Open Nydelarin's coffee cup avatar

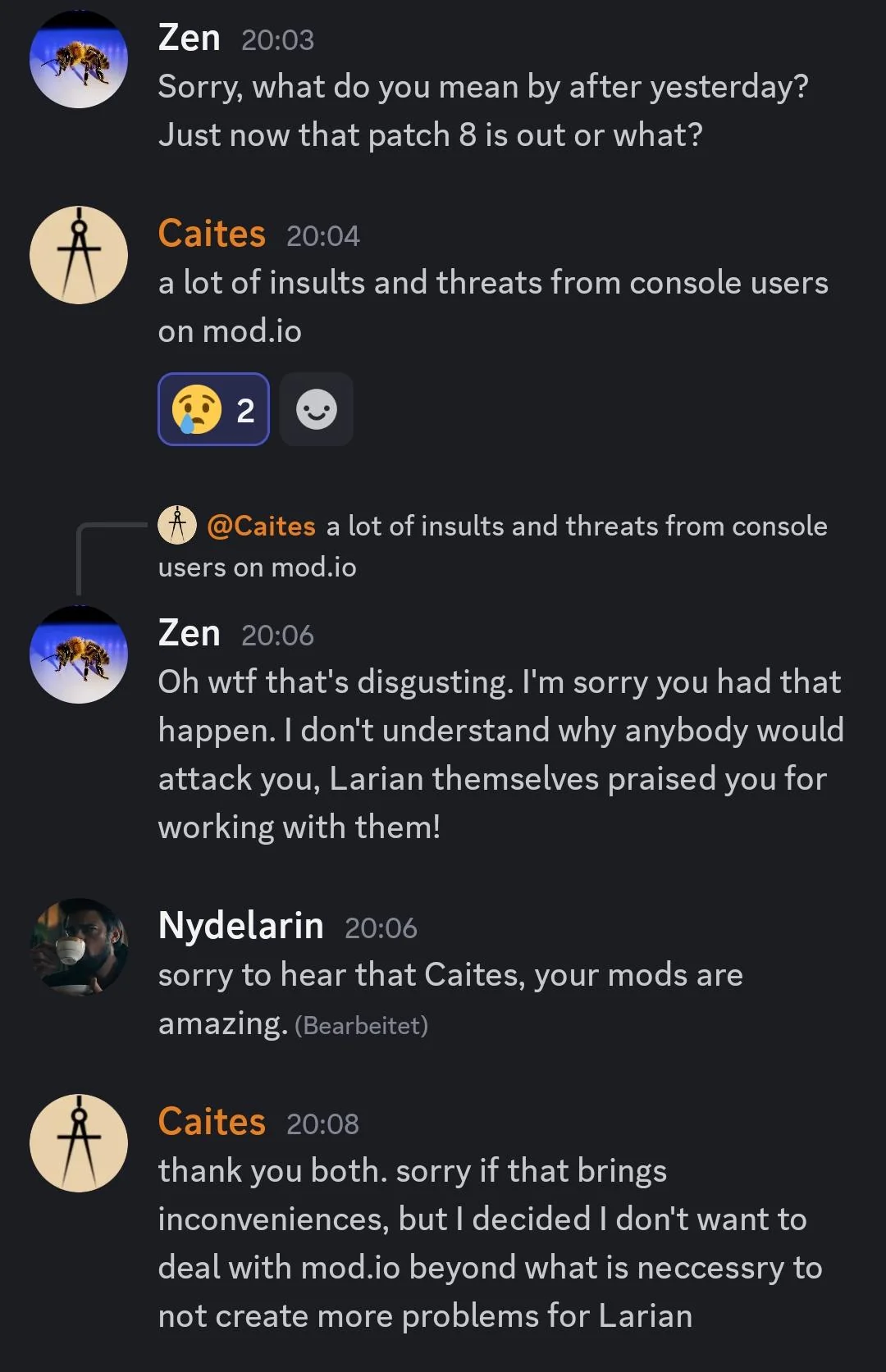point(79,947)
